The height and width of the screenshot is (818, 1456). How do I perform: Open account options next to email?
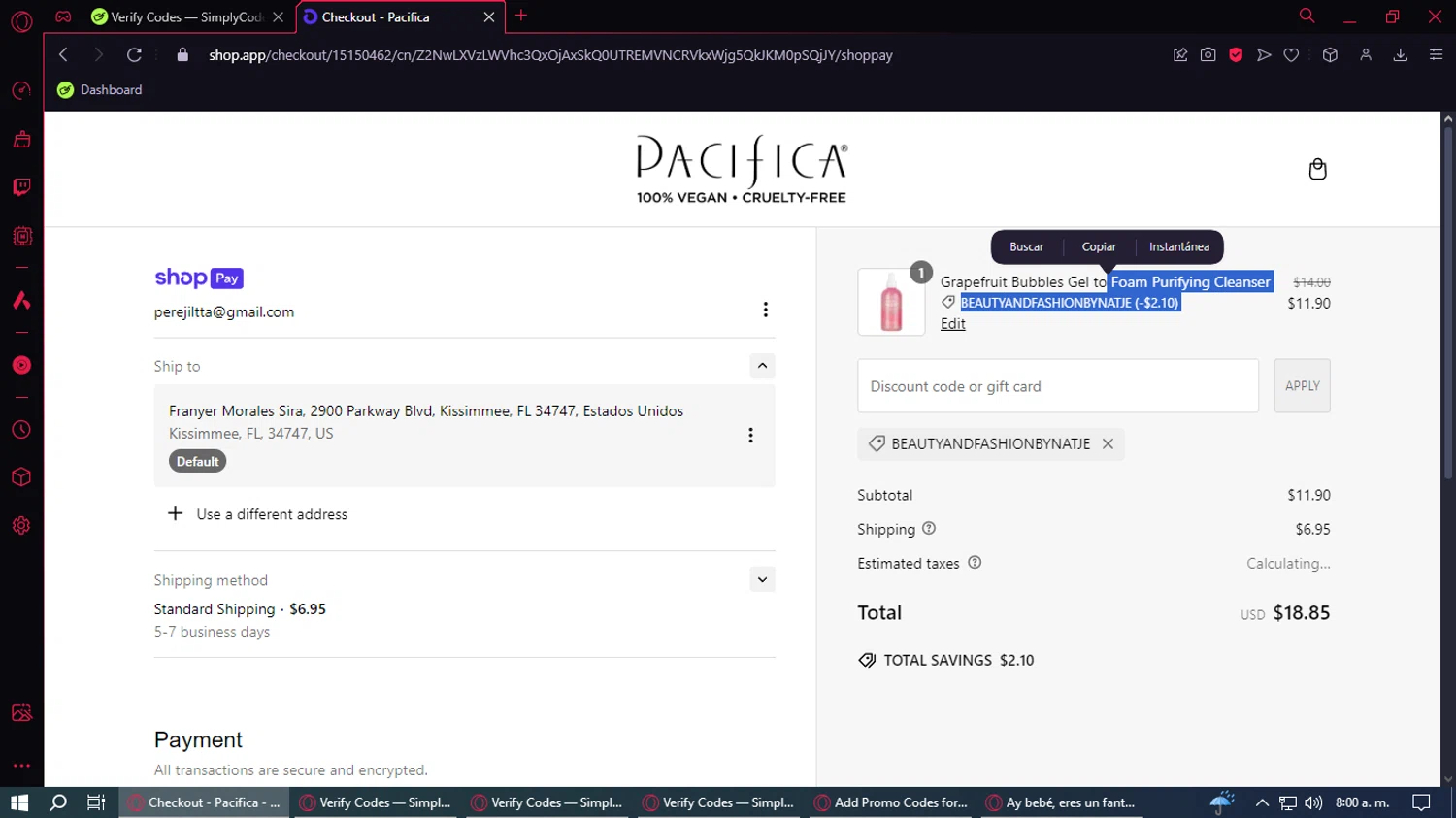[766, 310]
